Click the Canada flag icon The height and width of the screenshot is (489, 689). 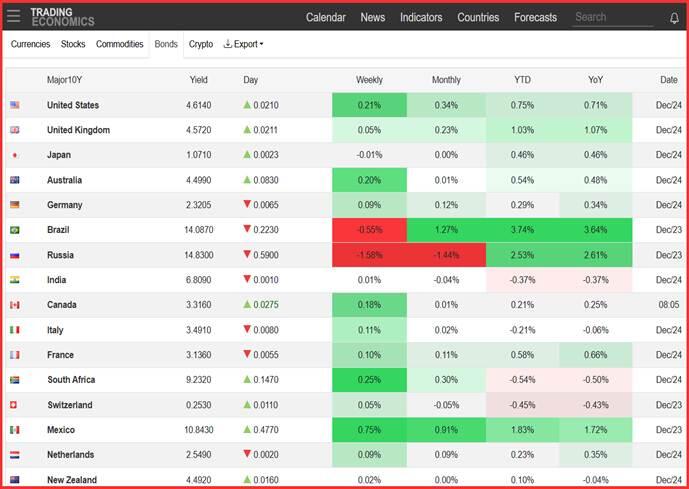15,305
